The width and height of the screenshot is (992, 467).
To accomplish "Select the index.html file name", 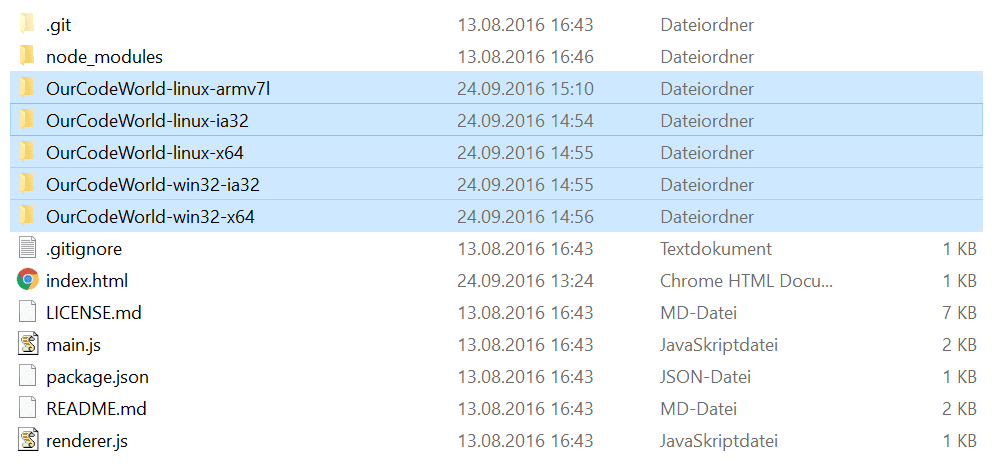I will (x=87, y=280).
